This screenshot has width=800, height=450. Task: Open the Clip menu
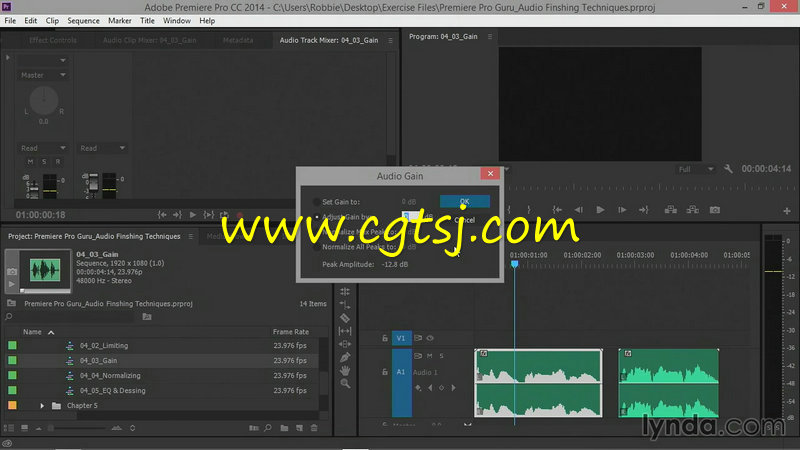click(x=52, y=21)
